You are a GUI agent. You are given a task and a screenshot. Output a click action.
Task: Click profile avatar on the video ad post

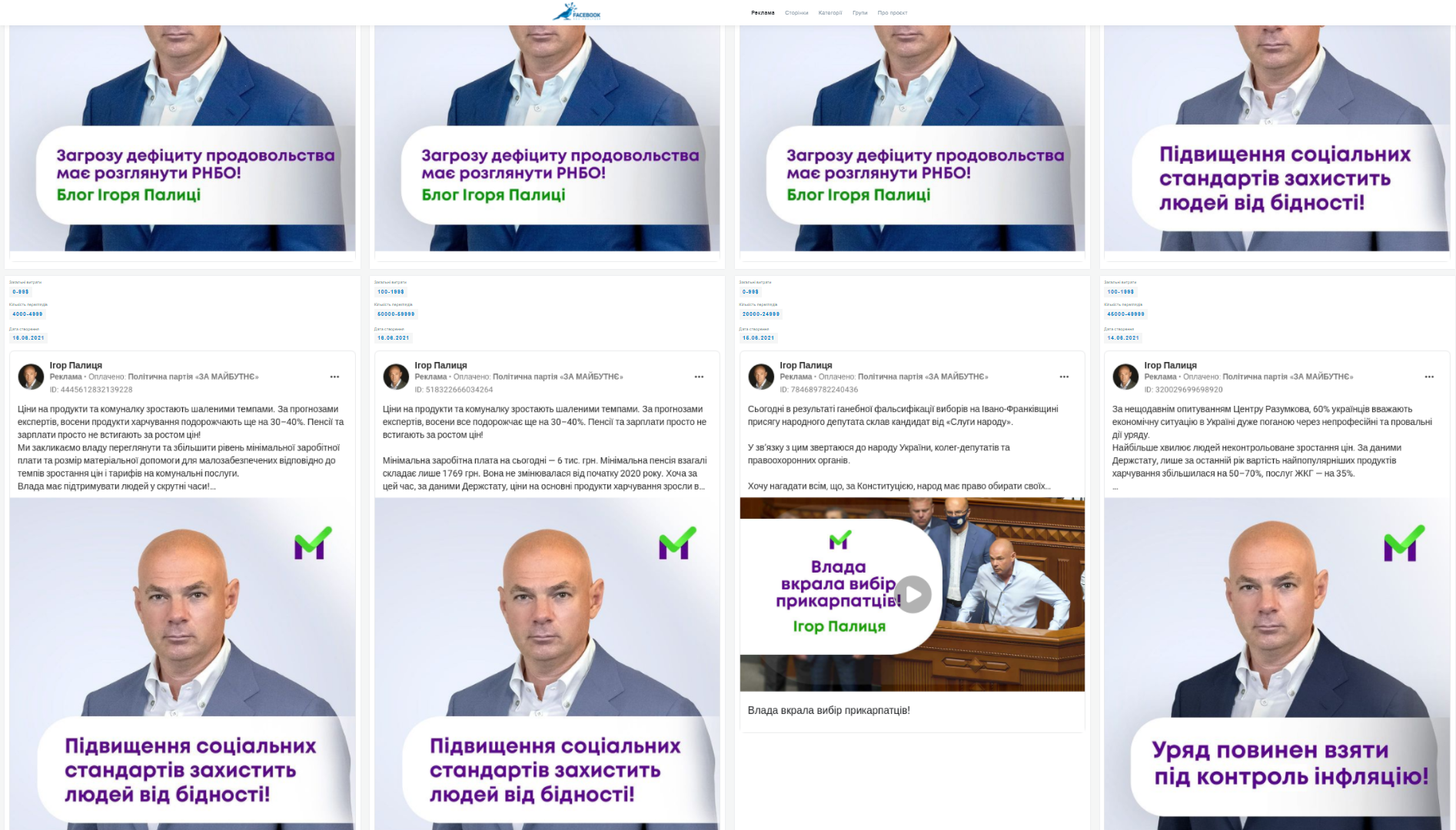pos(761,377)
